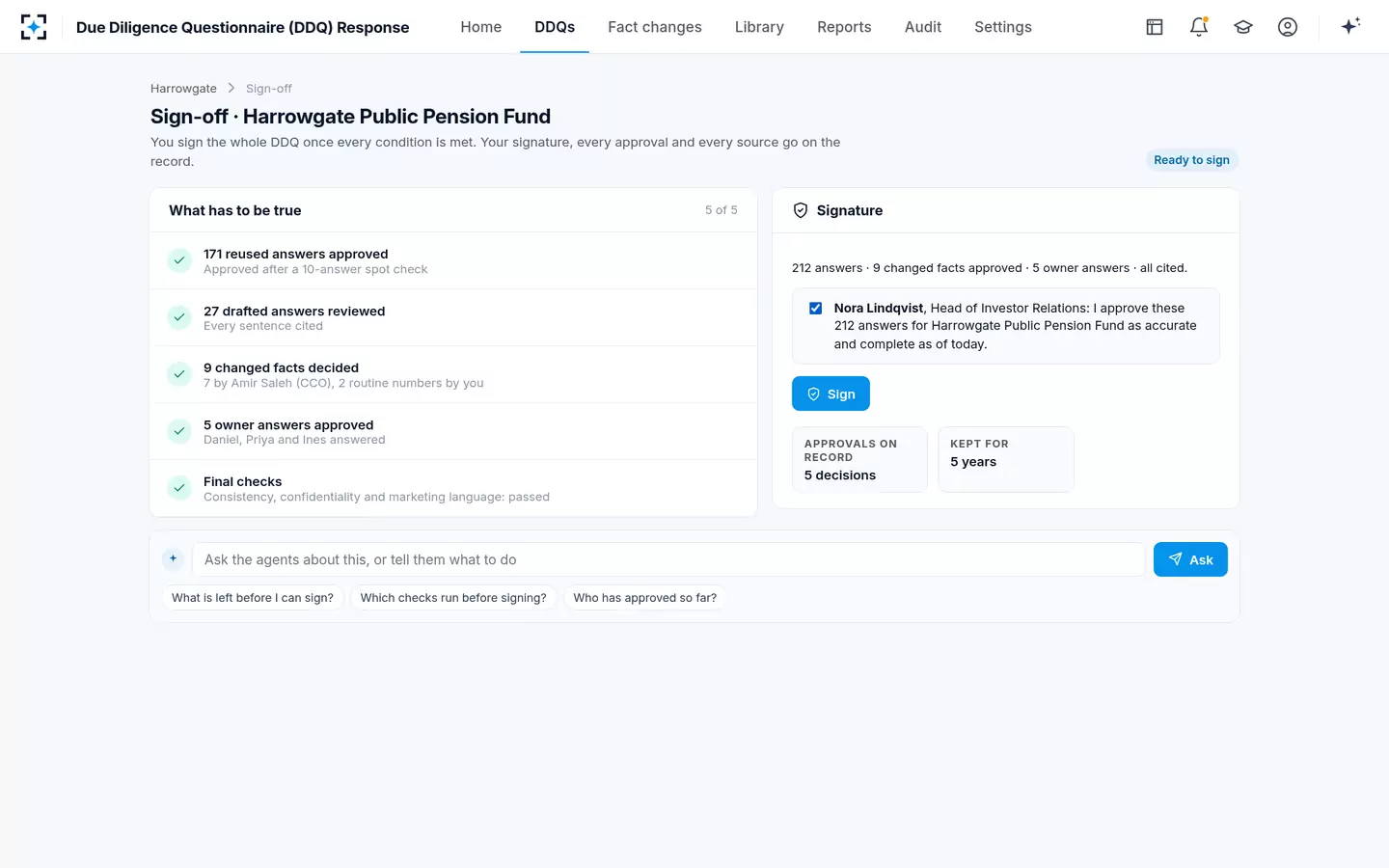Click the Sign button
Image resolution: width=1389 pixels, height=868 pixels.
[x=831, y=393]
